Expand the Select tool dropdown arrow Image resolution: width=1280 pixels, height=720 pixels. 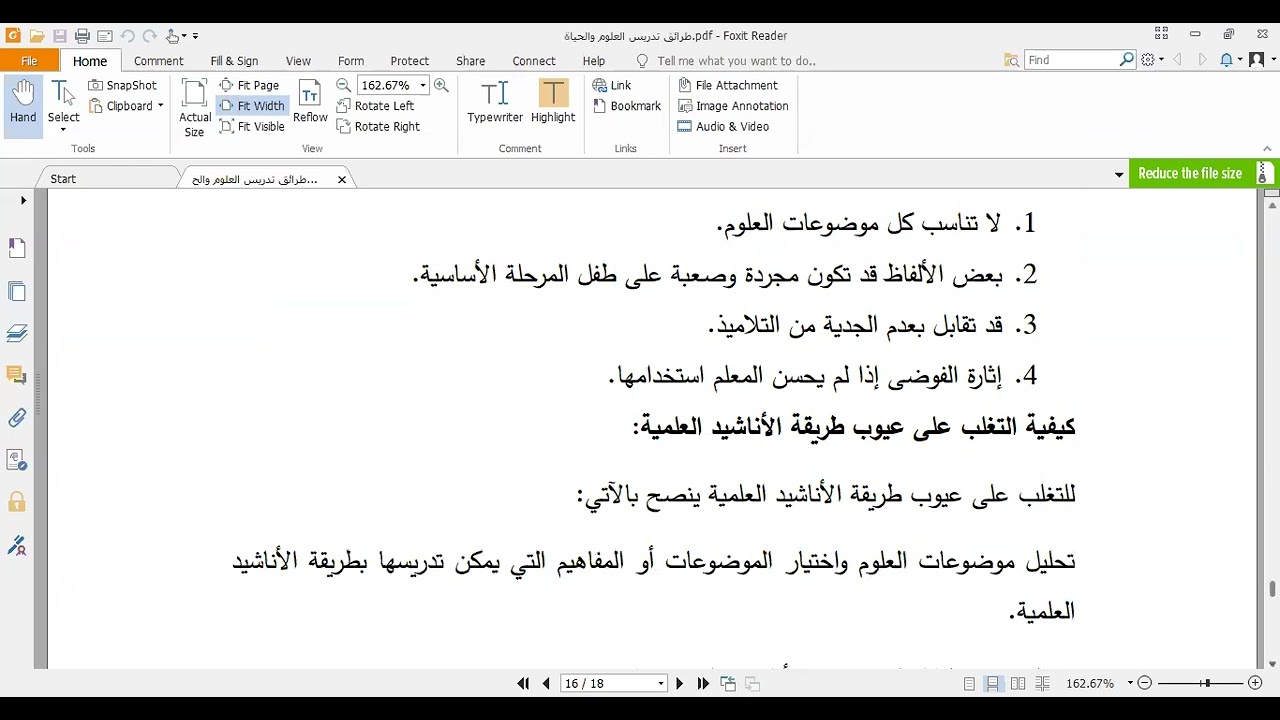[63, 130]
